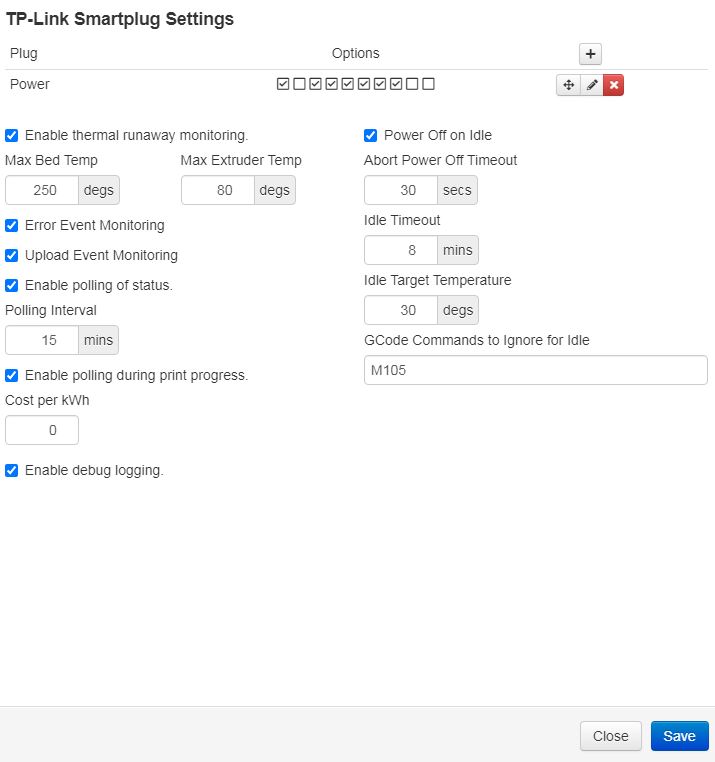Toggle first option checkbox in Power row
715x762 pixels.
pos(283,84)
